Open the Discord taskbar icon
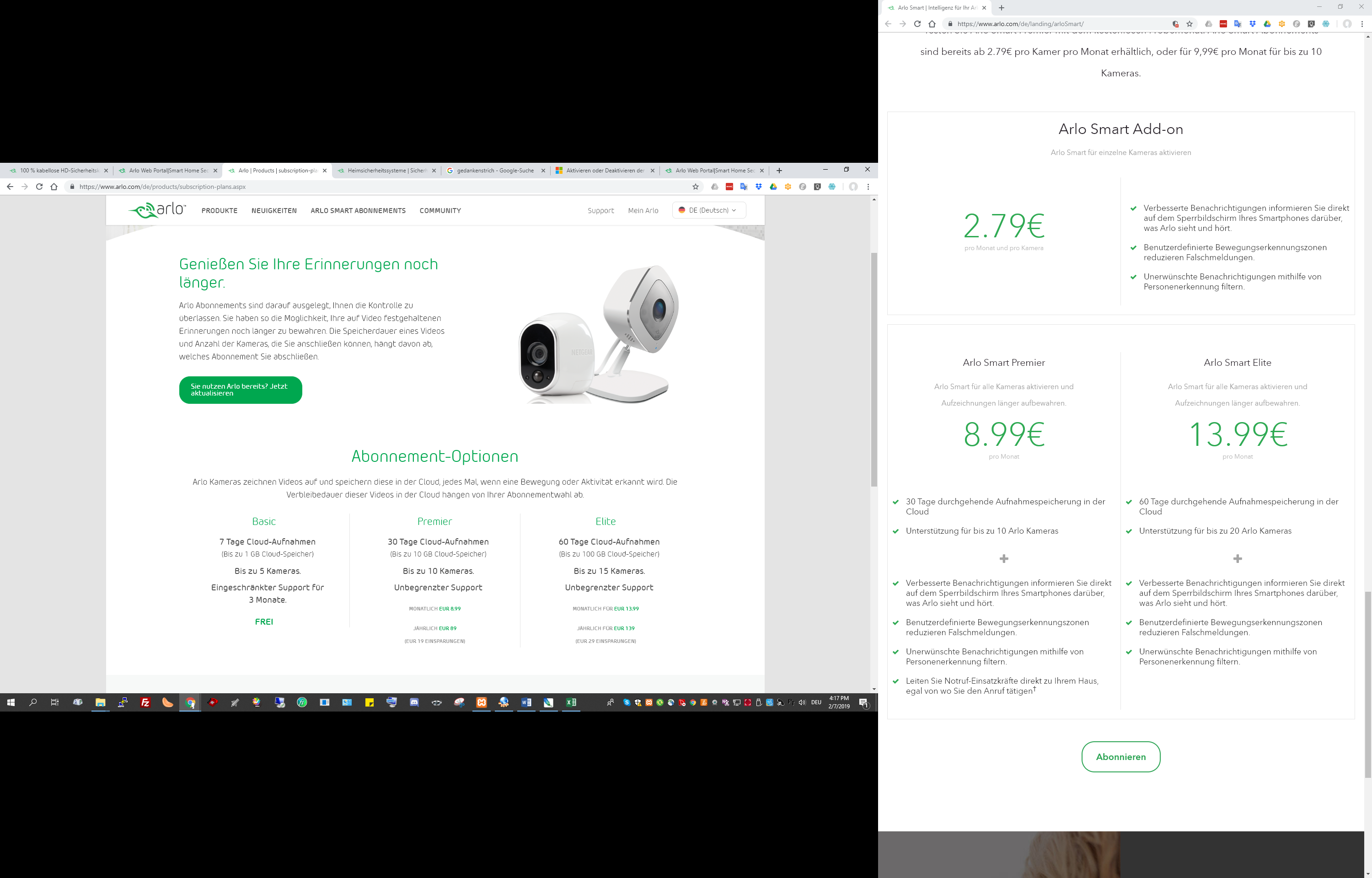 click(414, 702)
